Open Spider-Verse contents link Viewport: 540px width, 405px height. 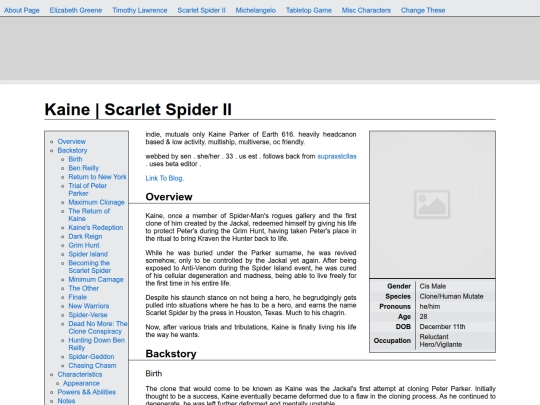(x=88, y=315)
